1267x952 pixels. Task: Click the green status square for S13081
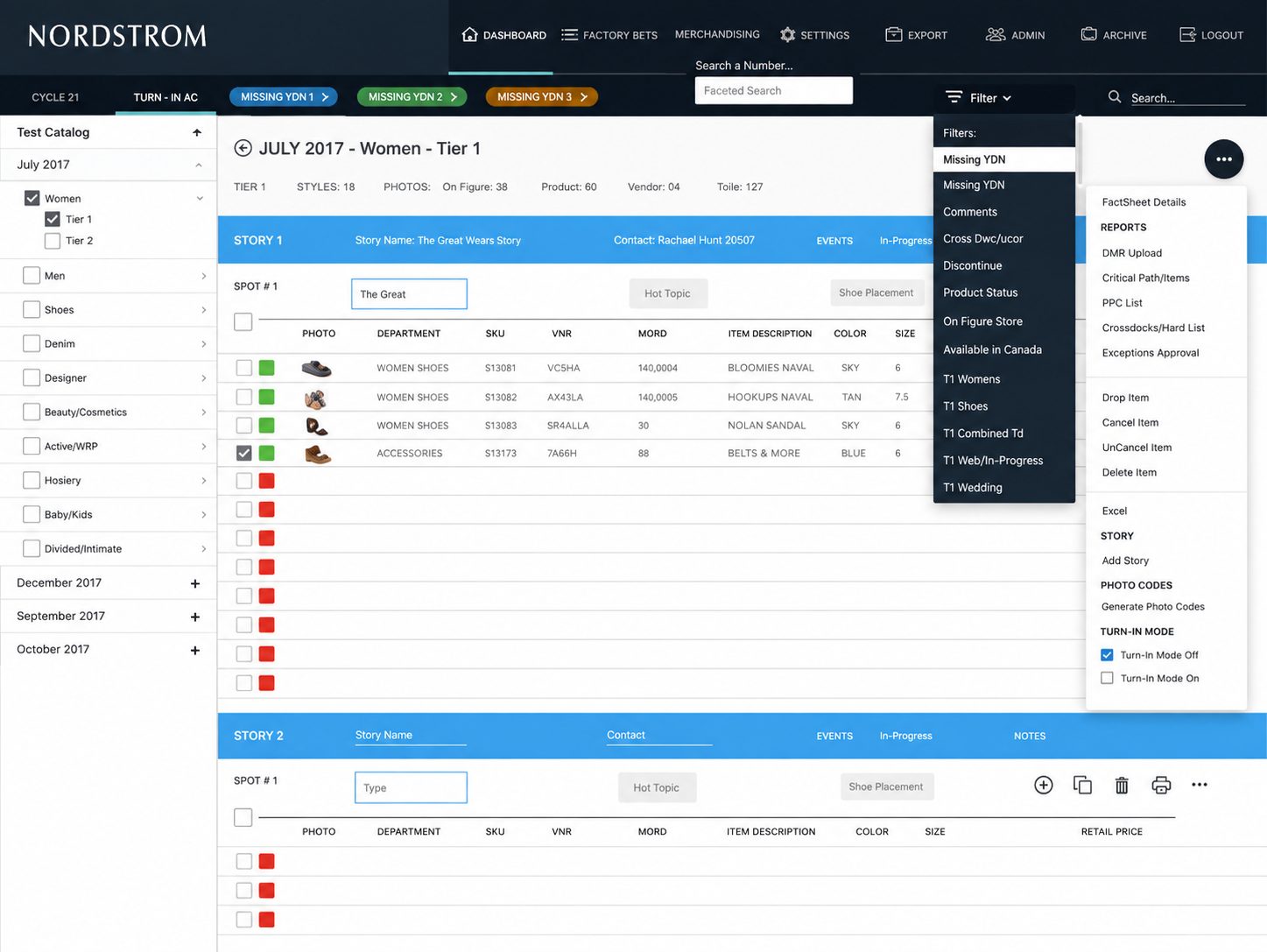point(267,368)
